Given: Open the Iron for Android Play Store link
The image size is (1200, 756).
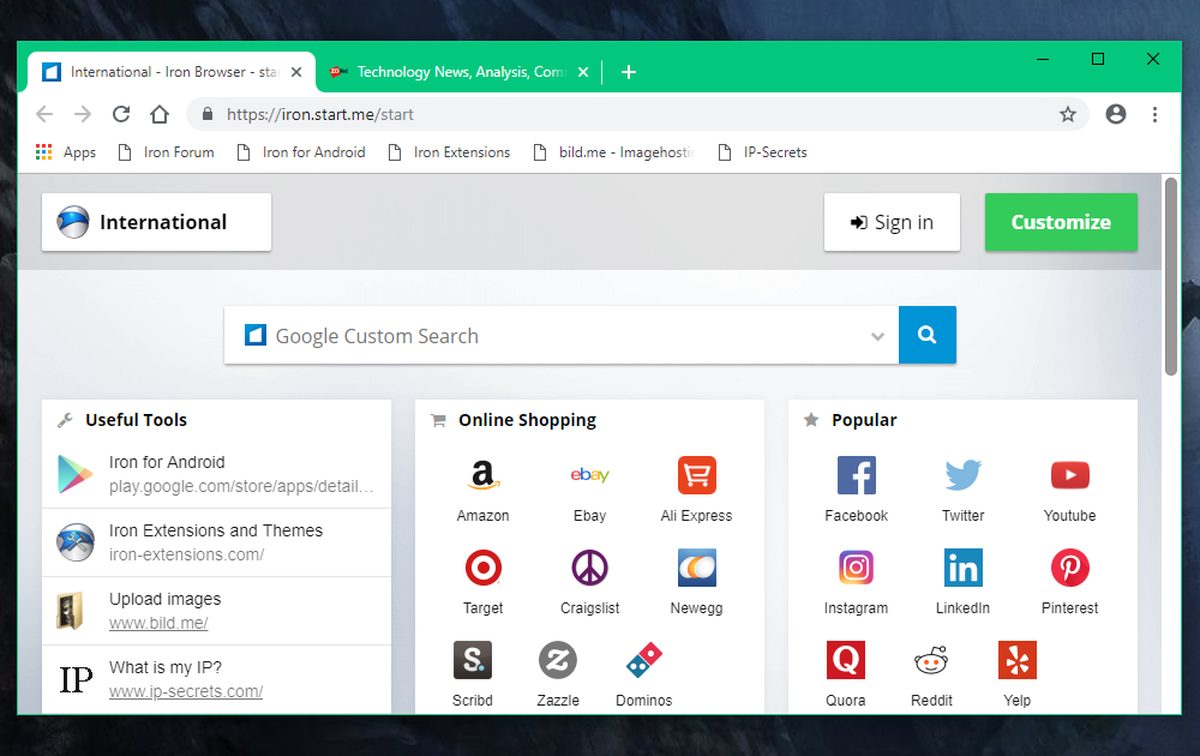Looking at the screenshot, I should pos(216,474).
